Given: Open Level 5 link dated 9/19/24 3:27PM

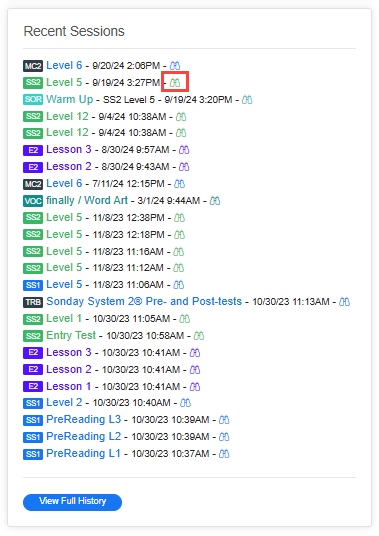Looking at the screenshot, I should [64, 82].
